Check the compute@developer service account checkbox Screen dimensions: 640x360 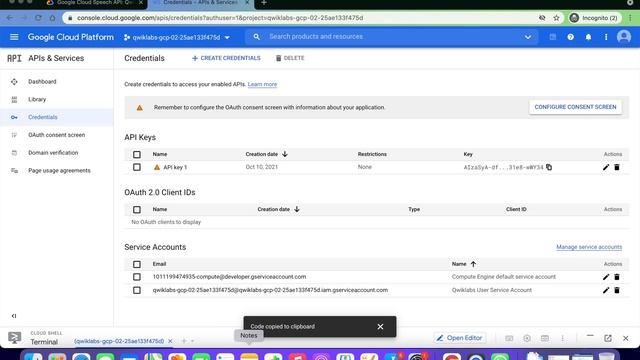coord(137,277)
